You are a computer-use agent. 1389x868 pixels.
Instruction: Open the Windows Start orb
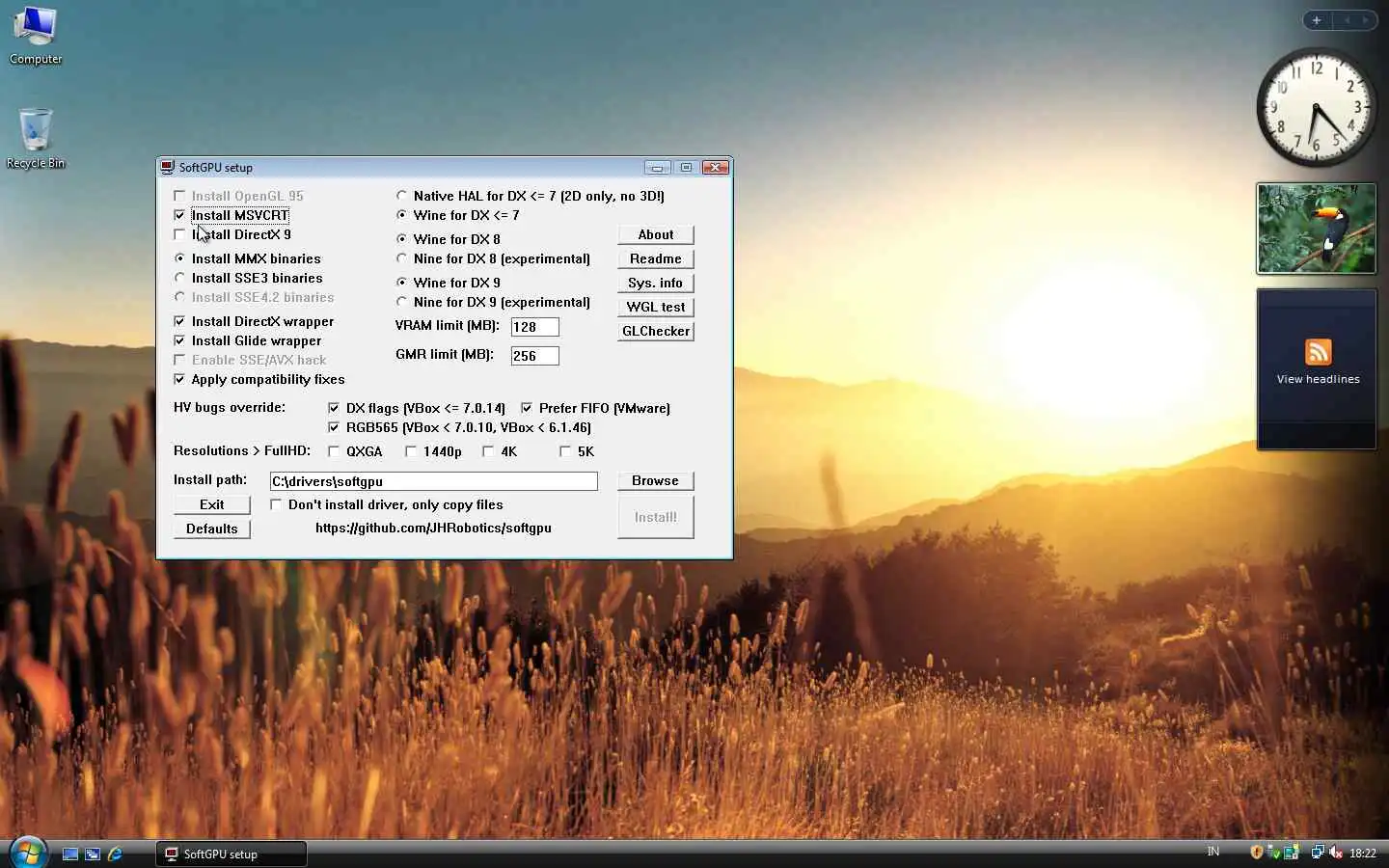click(27, 852)
